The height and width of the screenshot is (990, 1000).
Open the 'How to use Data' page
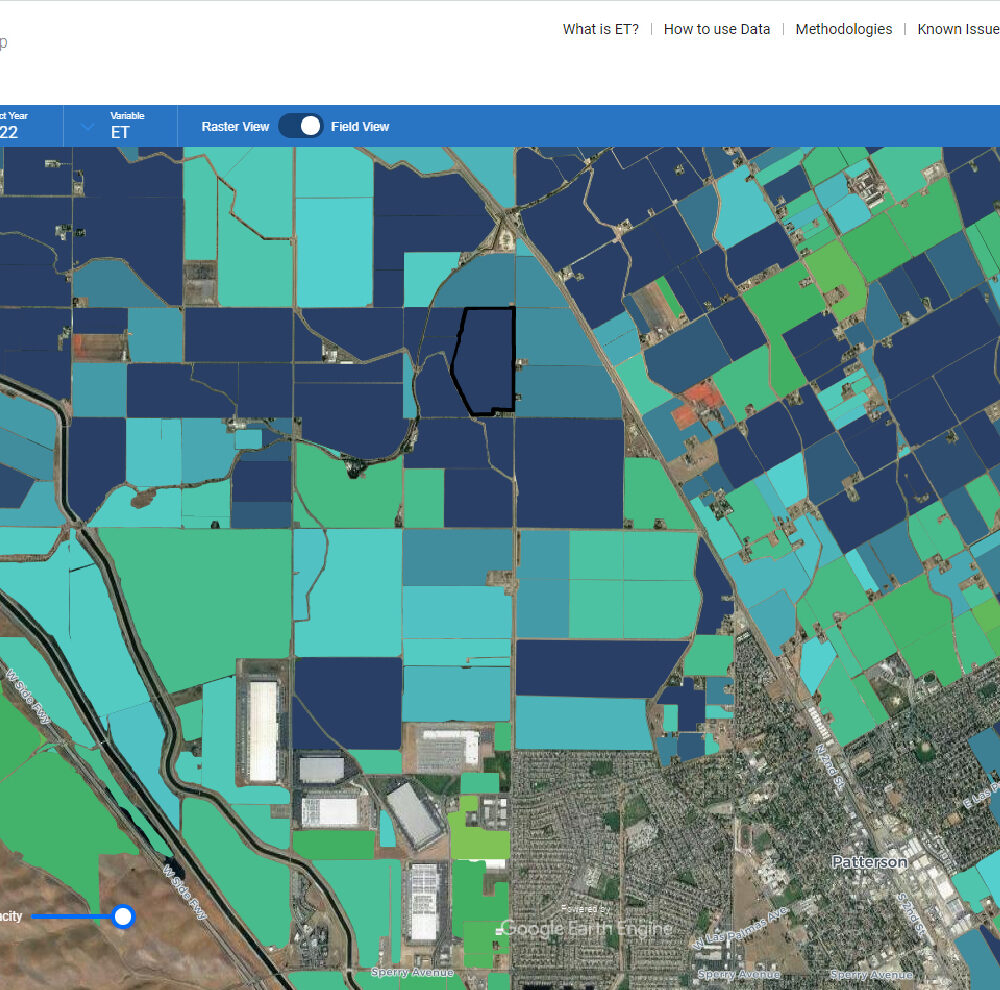point(716,29)
